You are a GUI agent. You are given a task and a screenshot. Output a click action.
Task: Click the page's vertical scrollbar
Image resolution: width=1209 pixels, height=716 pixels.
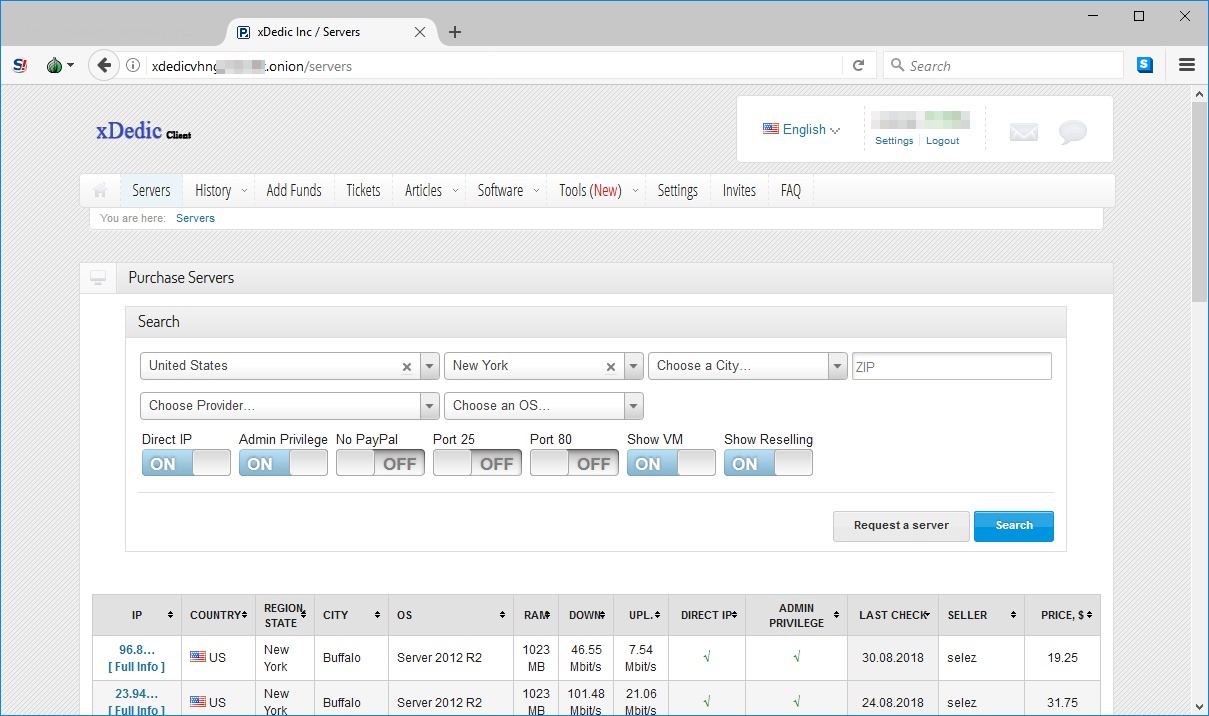click(x=1199, y=200)
